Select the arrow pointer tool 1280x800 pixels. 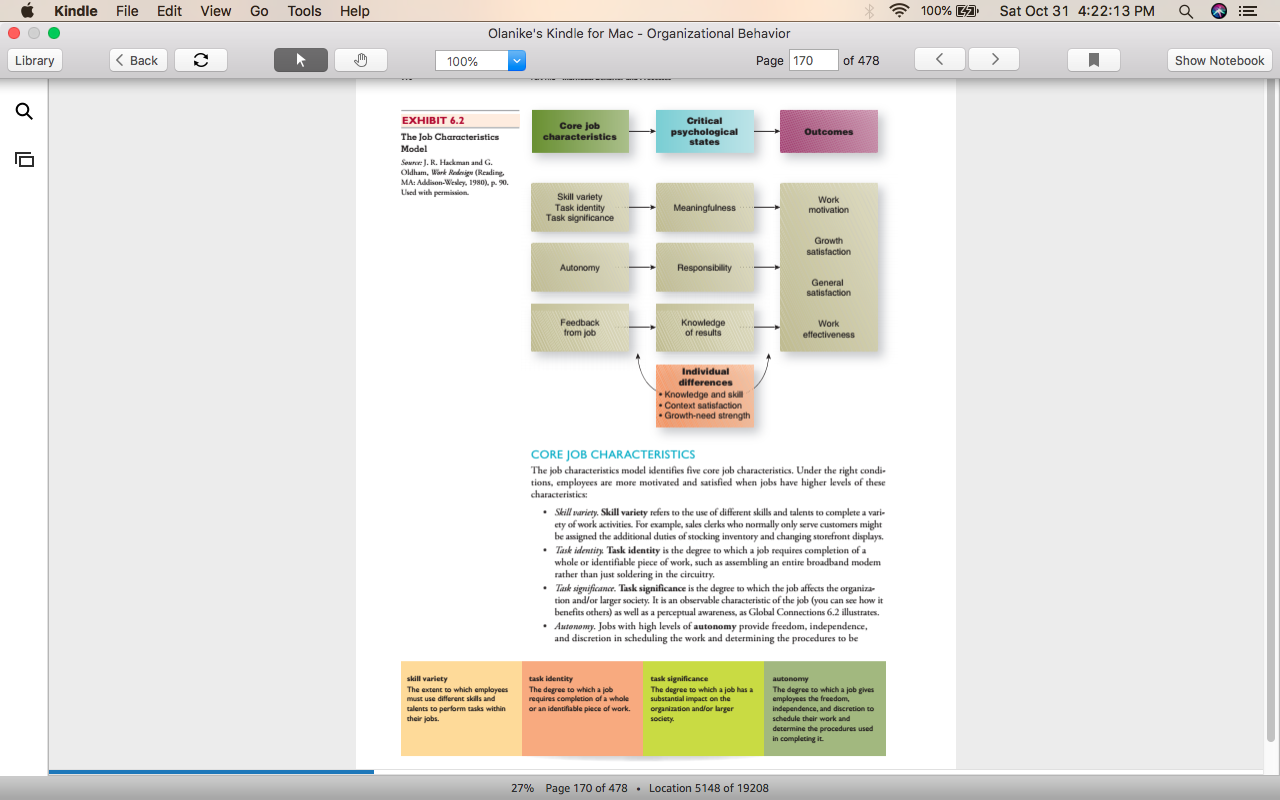coord(301,60)
